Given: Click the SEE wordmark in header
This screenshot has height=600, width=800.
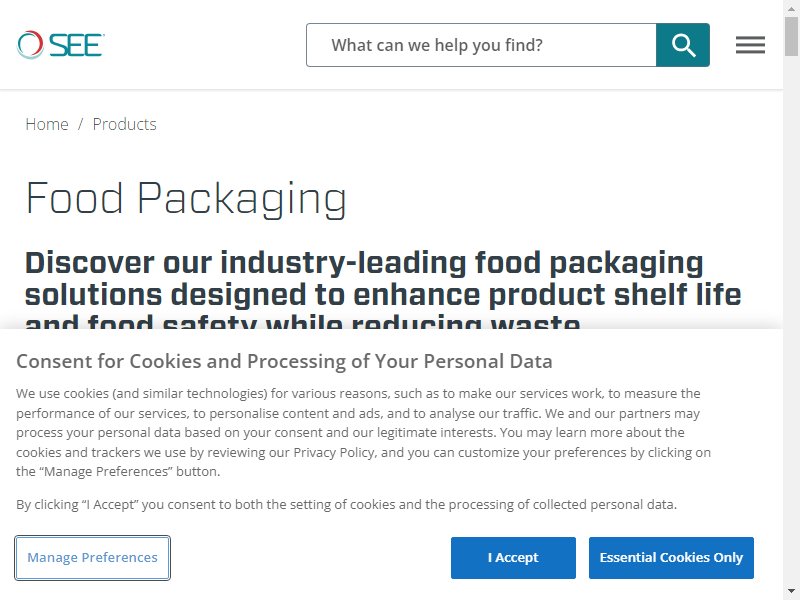Looking at the screenshot, I should coord(77,45).
